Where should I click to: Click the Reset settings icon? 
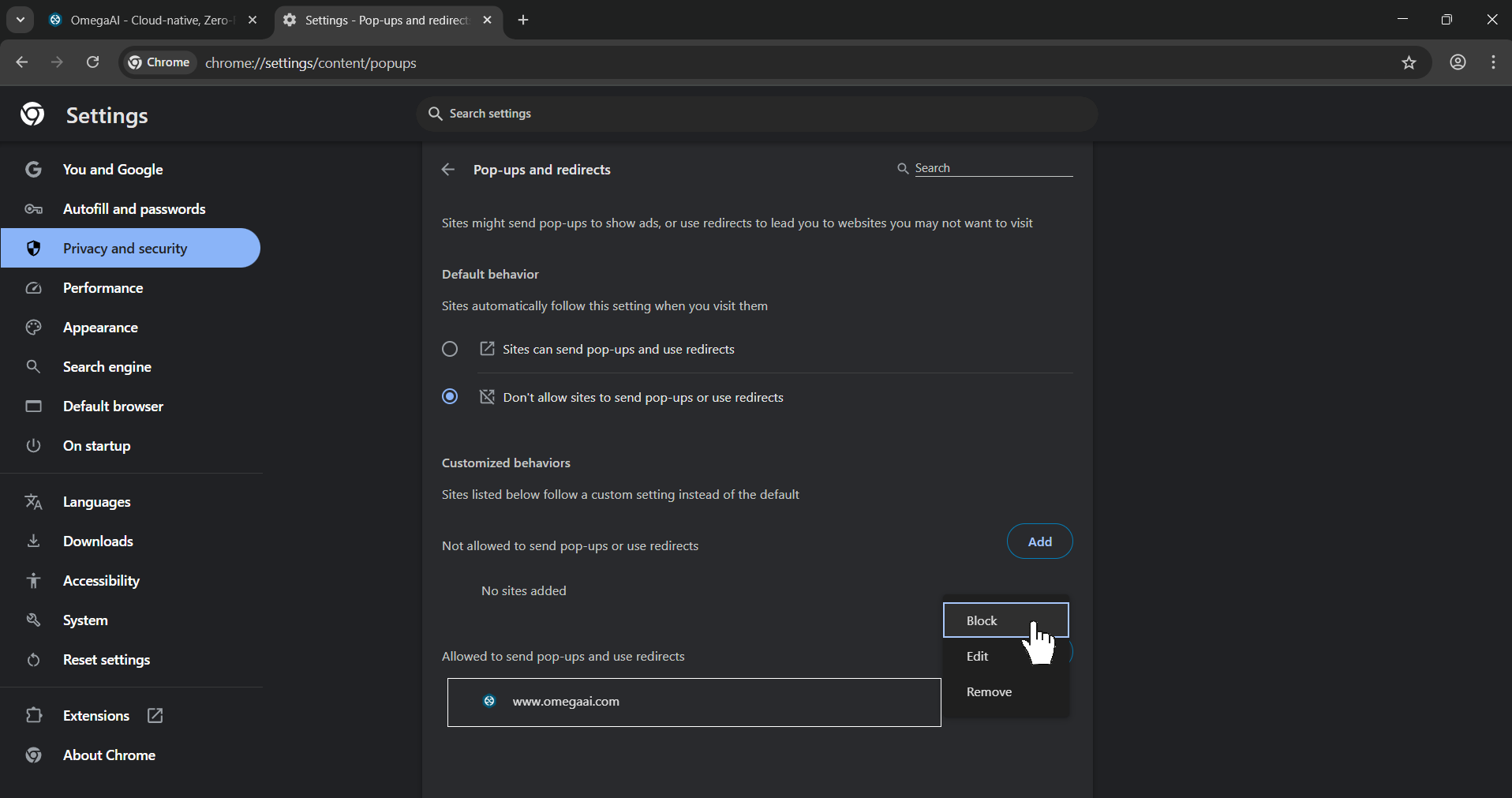[x=33, y=660]
